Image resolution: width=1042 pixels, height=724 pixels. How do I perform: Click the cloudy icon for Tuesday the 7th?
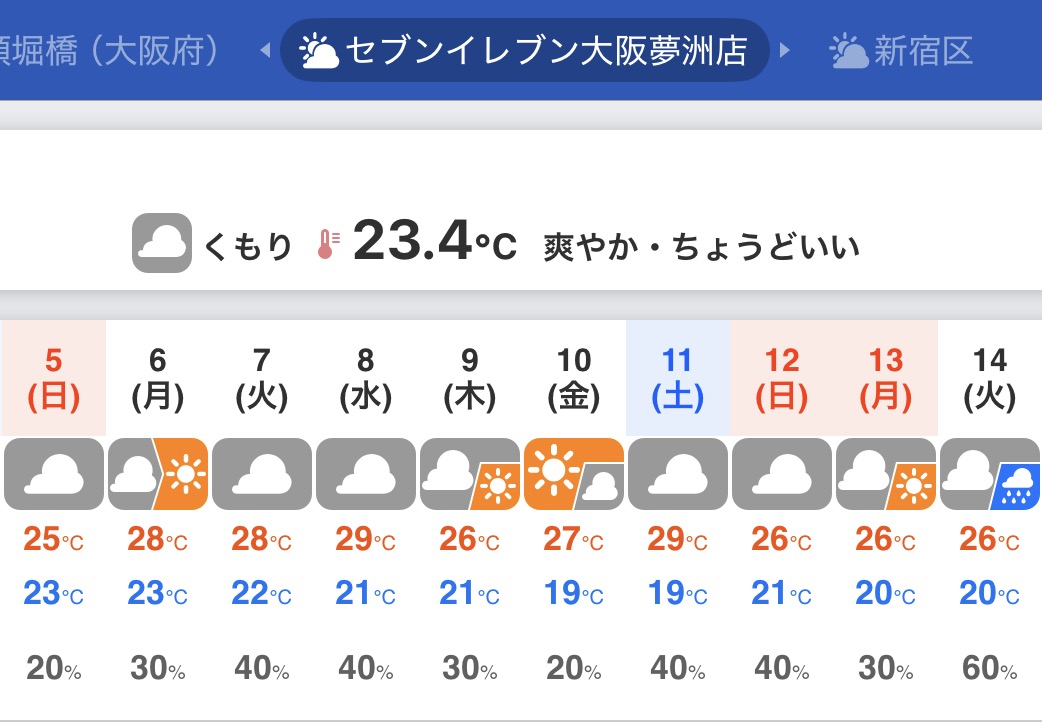click(x=262, y=474)
